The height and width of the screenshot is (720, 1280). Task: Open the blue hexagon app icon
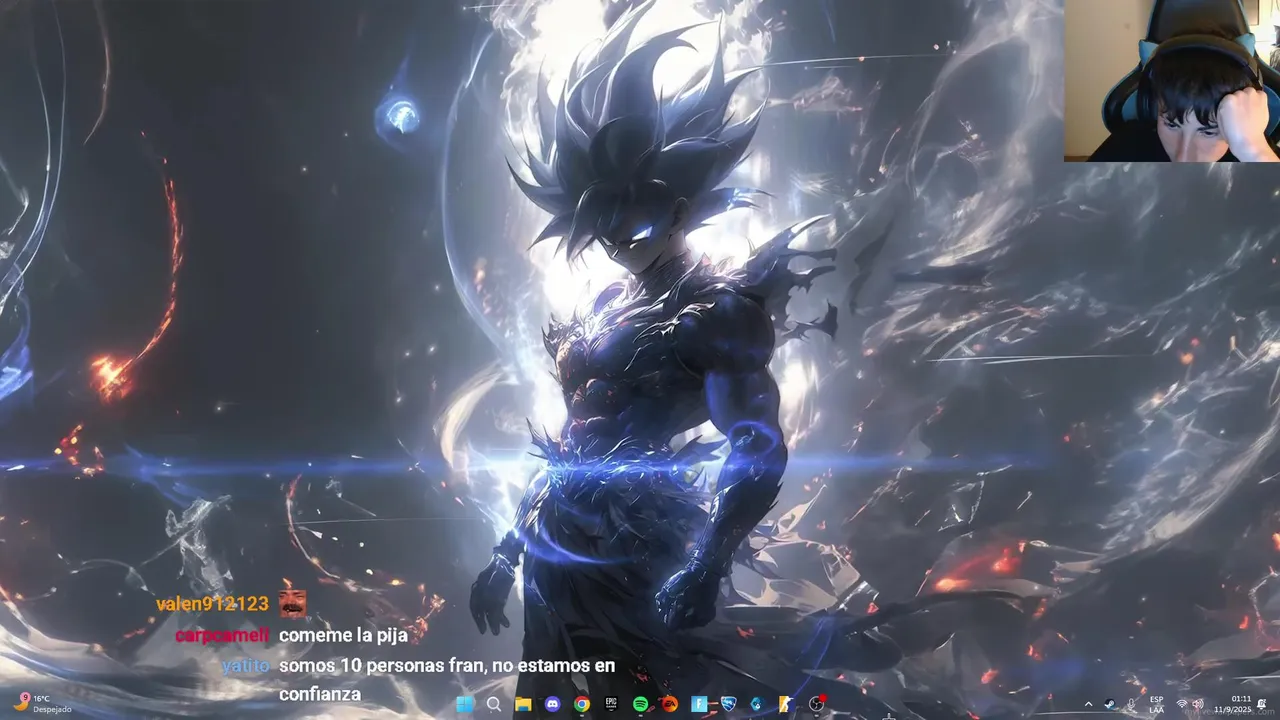[757, 704]
